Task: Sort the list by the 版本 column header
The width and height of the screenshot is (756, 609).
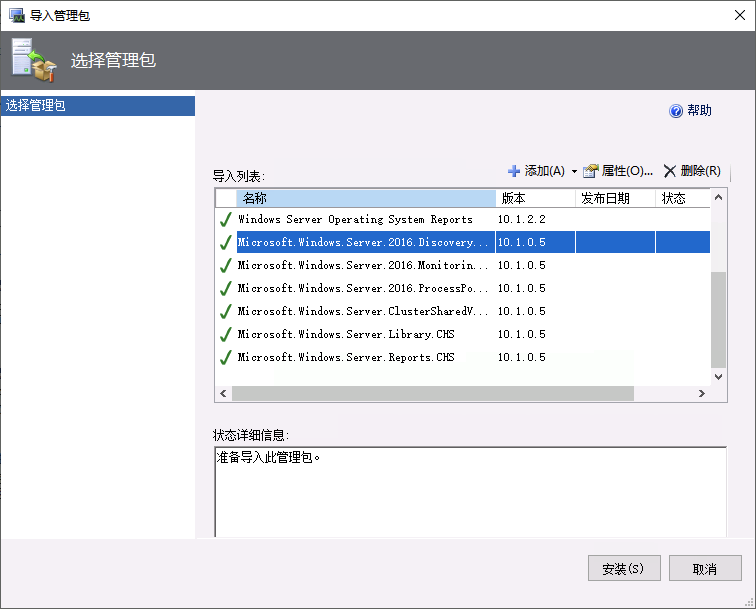Action: 535,198
